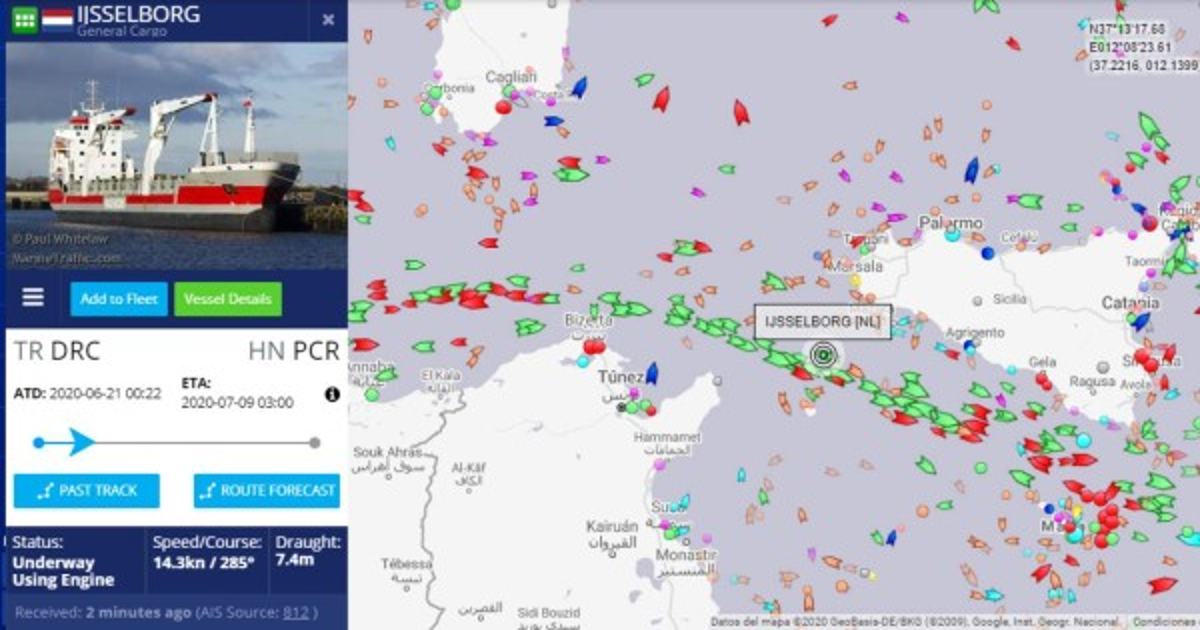Click the green grid icon beside the vessel name
This screenshot has width=1200, height=630.
[24, 18]
